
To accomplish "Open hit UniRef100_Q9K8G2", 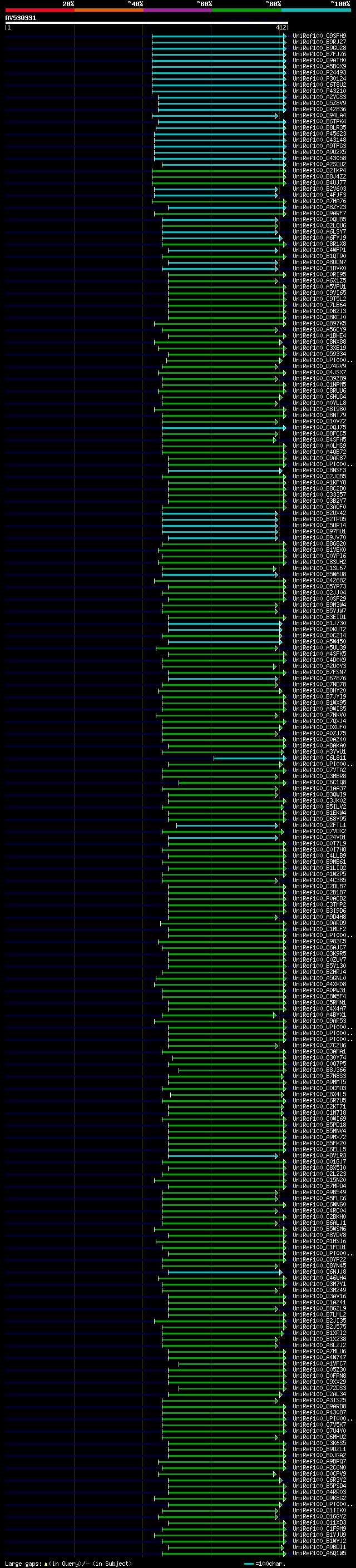I will coord(319,1498).
